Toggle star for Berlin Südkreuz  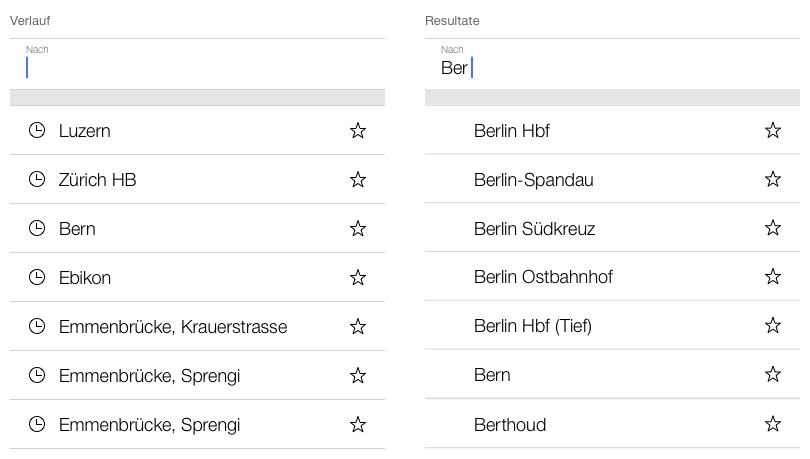click(x=772, y=228)
